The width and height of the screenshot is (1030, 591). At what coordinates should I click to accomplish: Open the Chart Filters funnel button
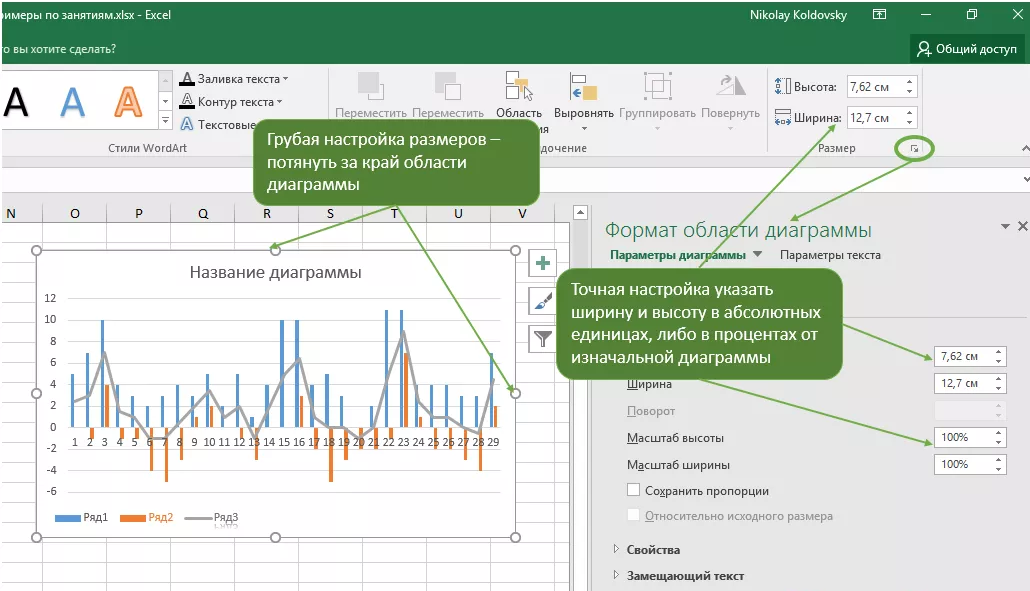[543, 339]
